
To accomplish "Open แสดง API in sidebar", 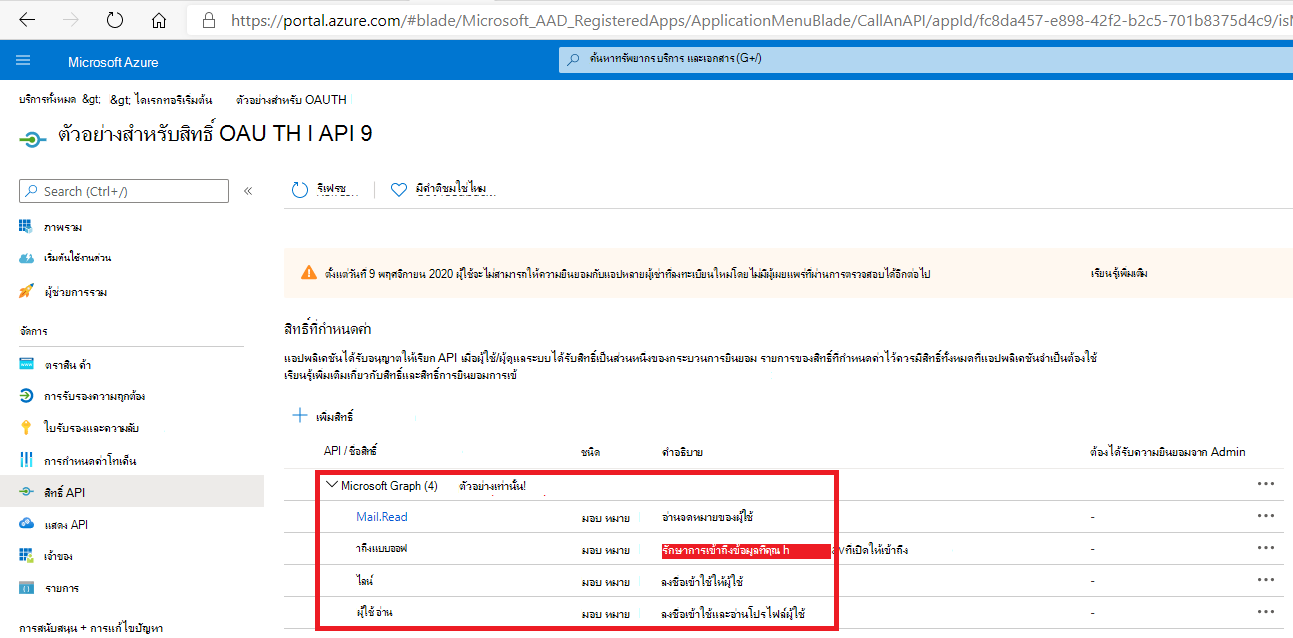I will click(x=66, y=524).
